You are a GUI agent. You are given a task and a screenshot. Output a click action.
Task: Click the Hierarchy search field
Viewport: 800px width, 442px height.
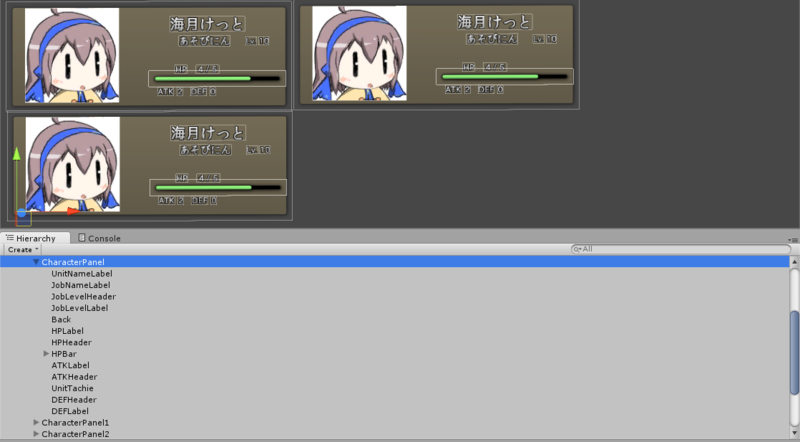point(681,249)
